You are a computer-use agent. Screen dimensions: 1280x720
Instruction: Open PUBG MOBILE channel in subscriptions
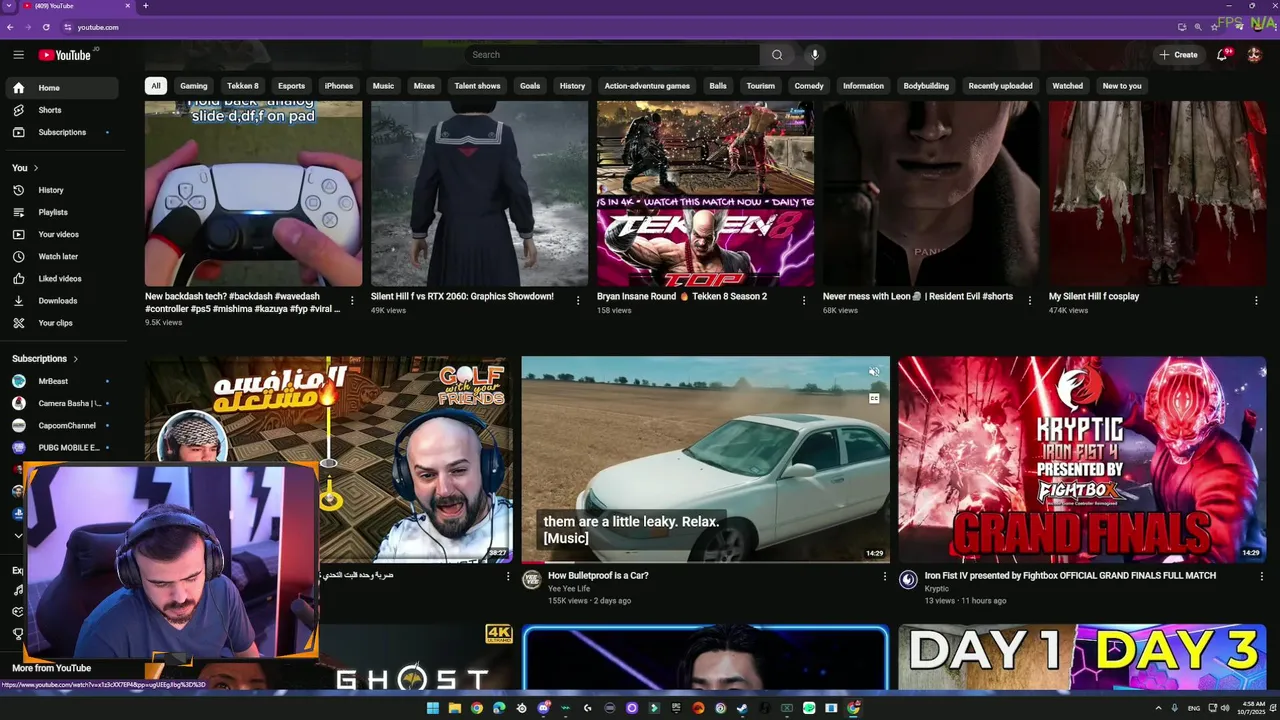[x=63, y=448]
